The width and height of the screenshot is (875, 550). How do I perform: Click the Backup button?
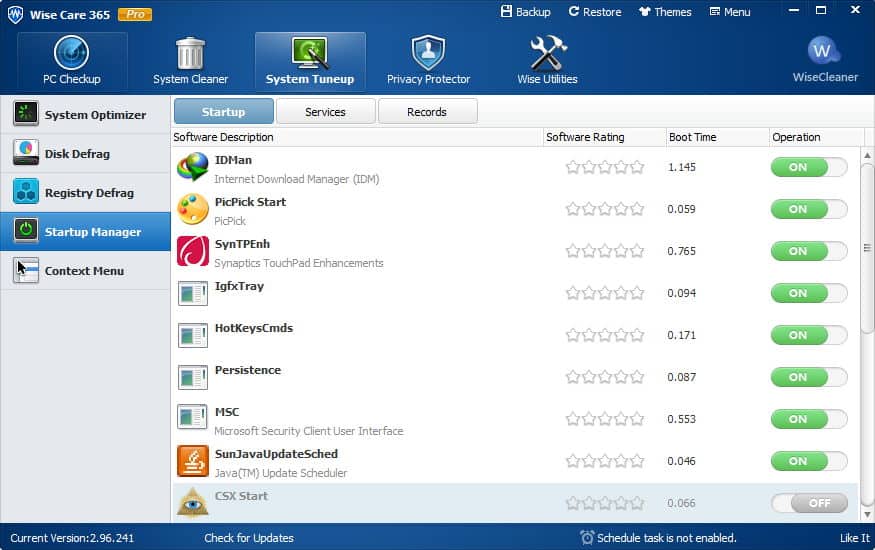pyautogui.click(x=526, y=12)
